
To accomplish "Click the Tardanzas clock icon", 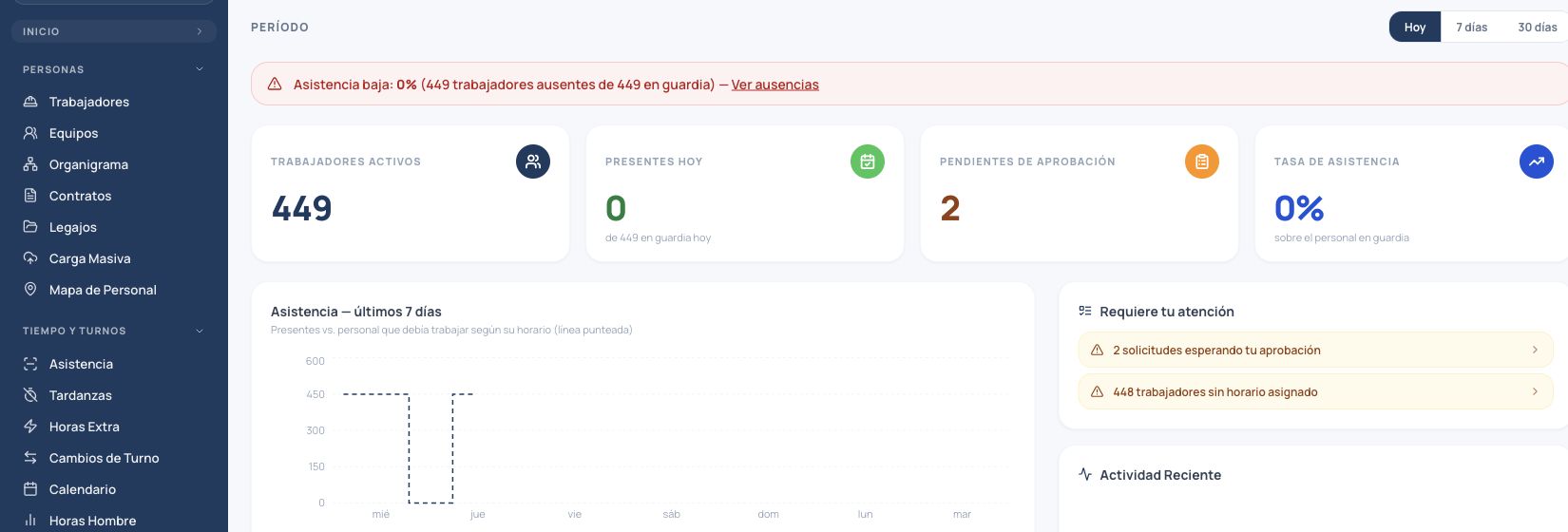I will (30, 395).
